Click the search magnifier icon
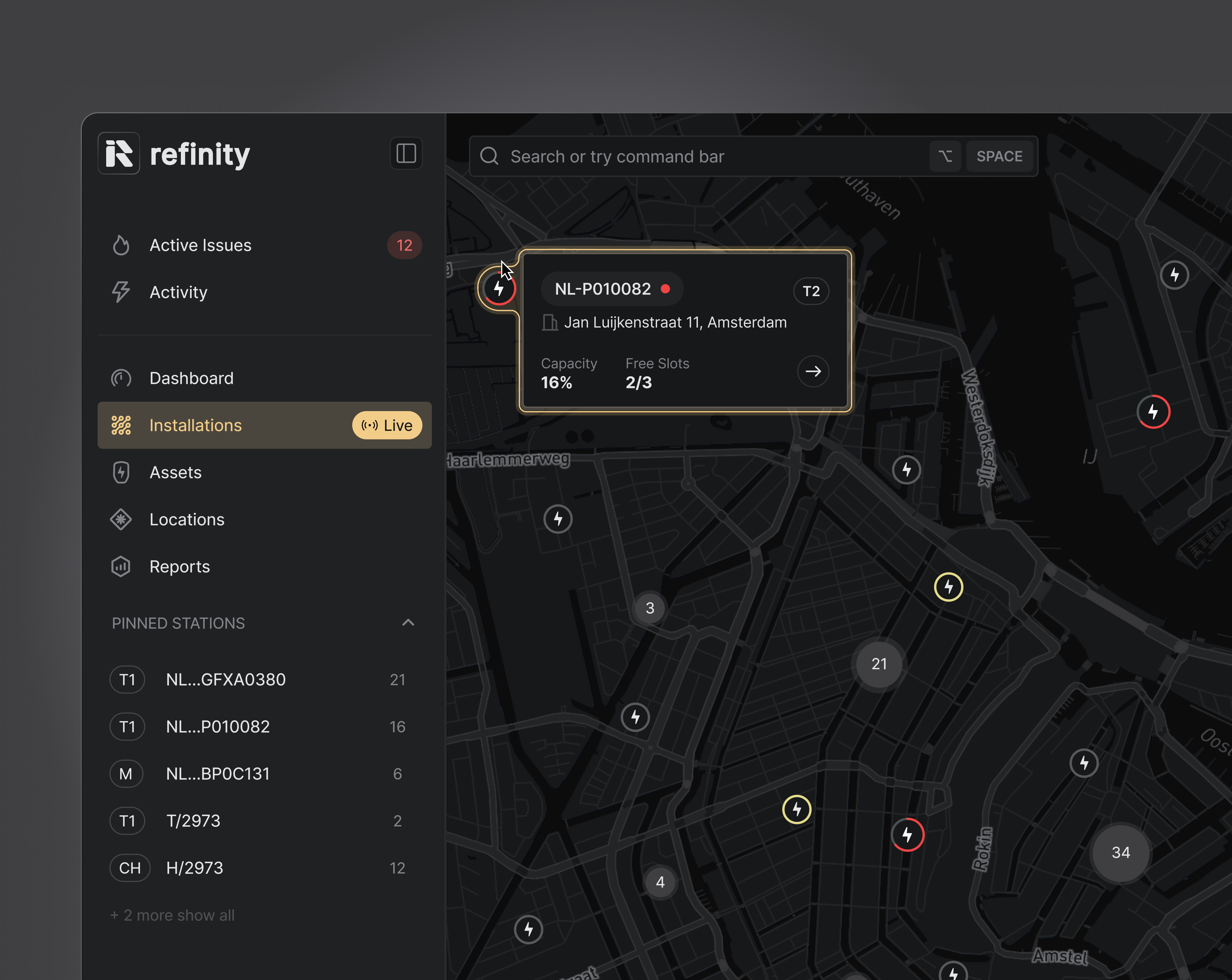1232x980 pixels. [489, 156]
